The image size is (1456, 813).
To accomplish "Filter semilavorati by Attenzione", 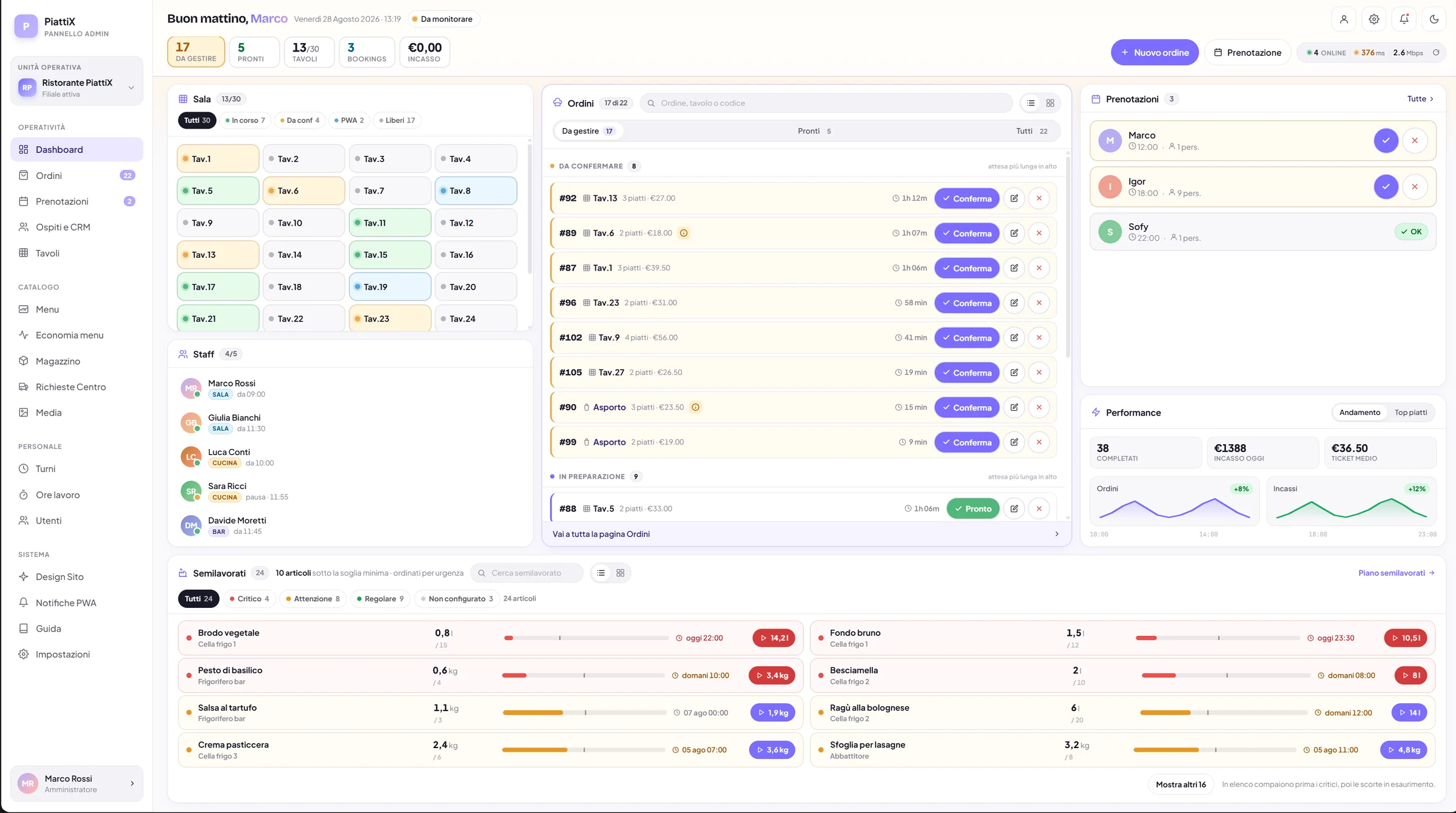I will coord(312,599).
